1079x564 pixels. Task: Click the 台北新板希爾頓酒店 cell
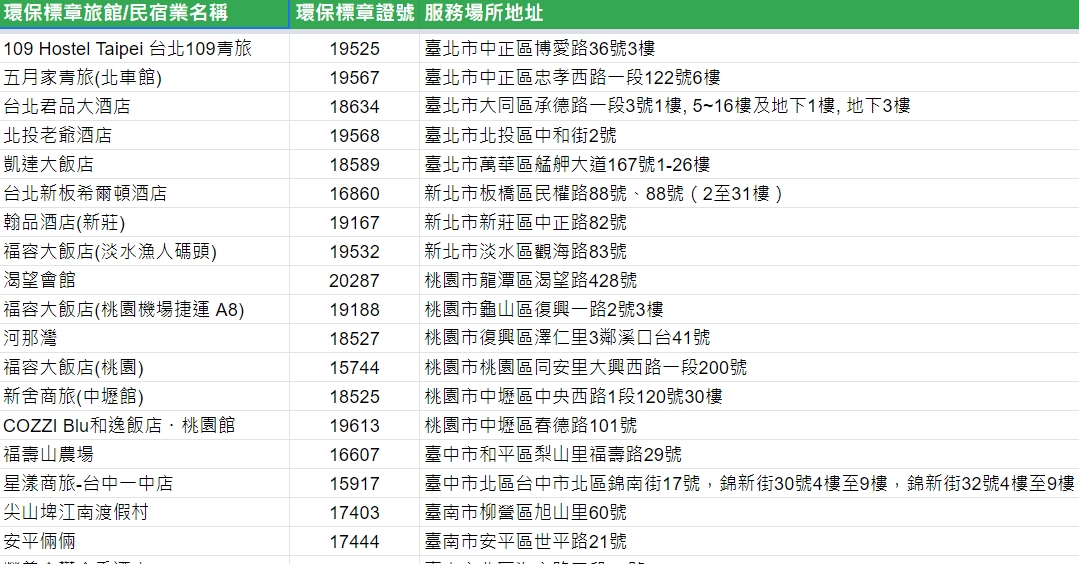point(145,193)
